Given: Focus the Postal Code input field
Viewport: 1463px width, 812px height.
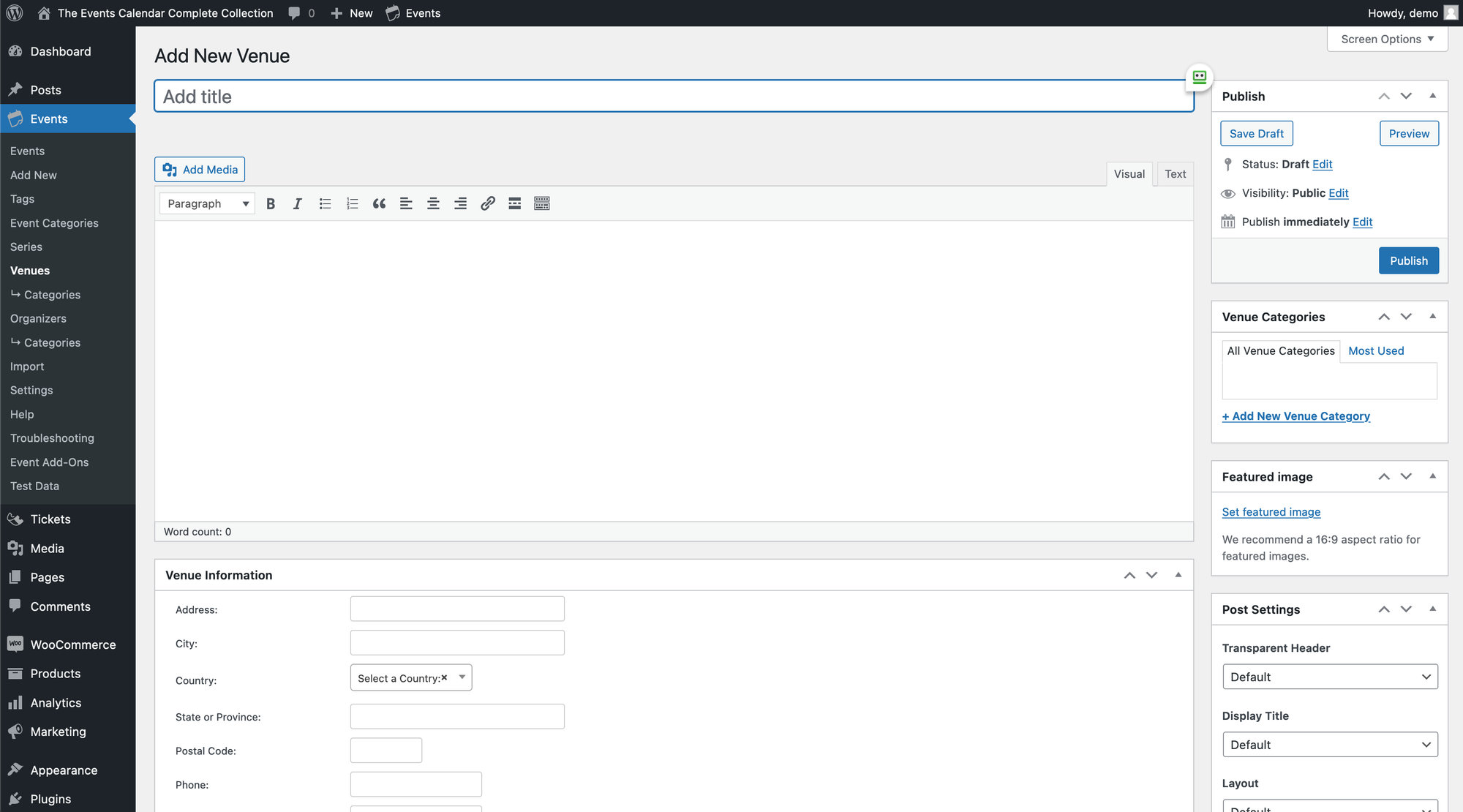Looking at the screenshot, I should click(x=386, y=751).
